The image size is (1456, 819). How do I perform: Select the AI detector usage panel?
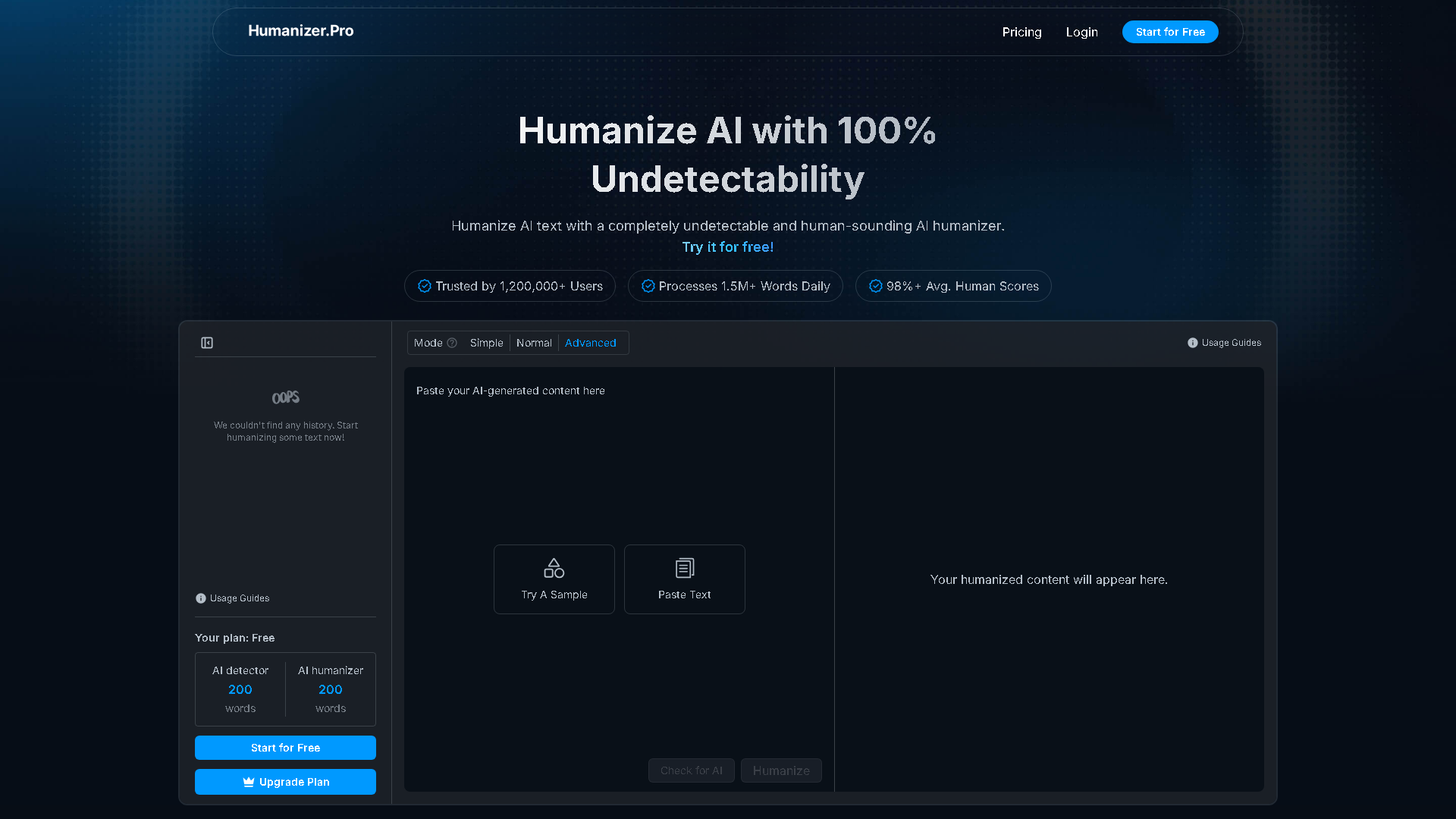coord(240,689)
